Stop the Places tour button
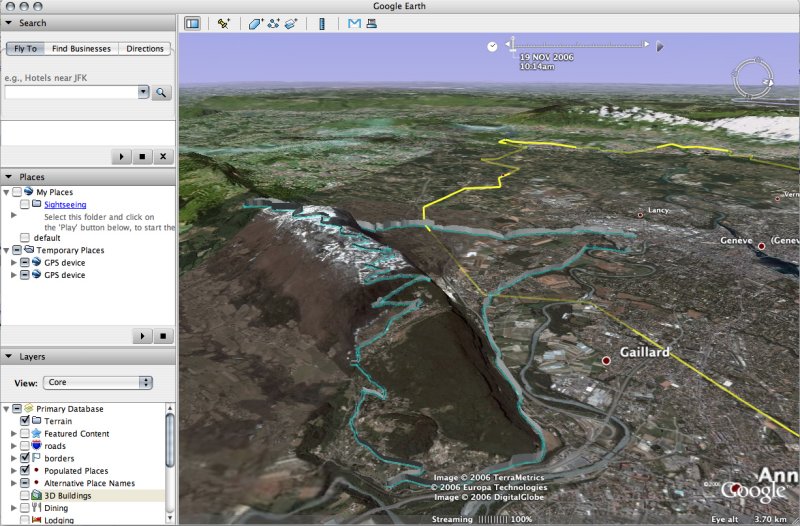The width and height of the screenshot is (800, 526). point(163,336)
